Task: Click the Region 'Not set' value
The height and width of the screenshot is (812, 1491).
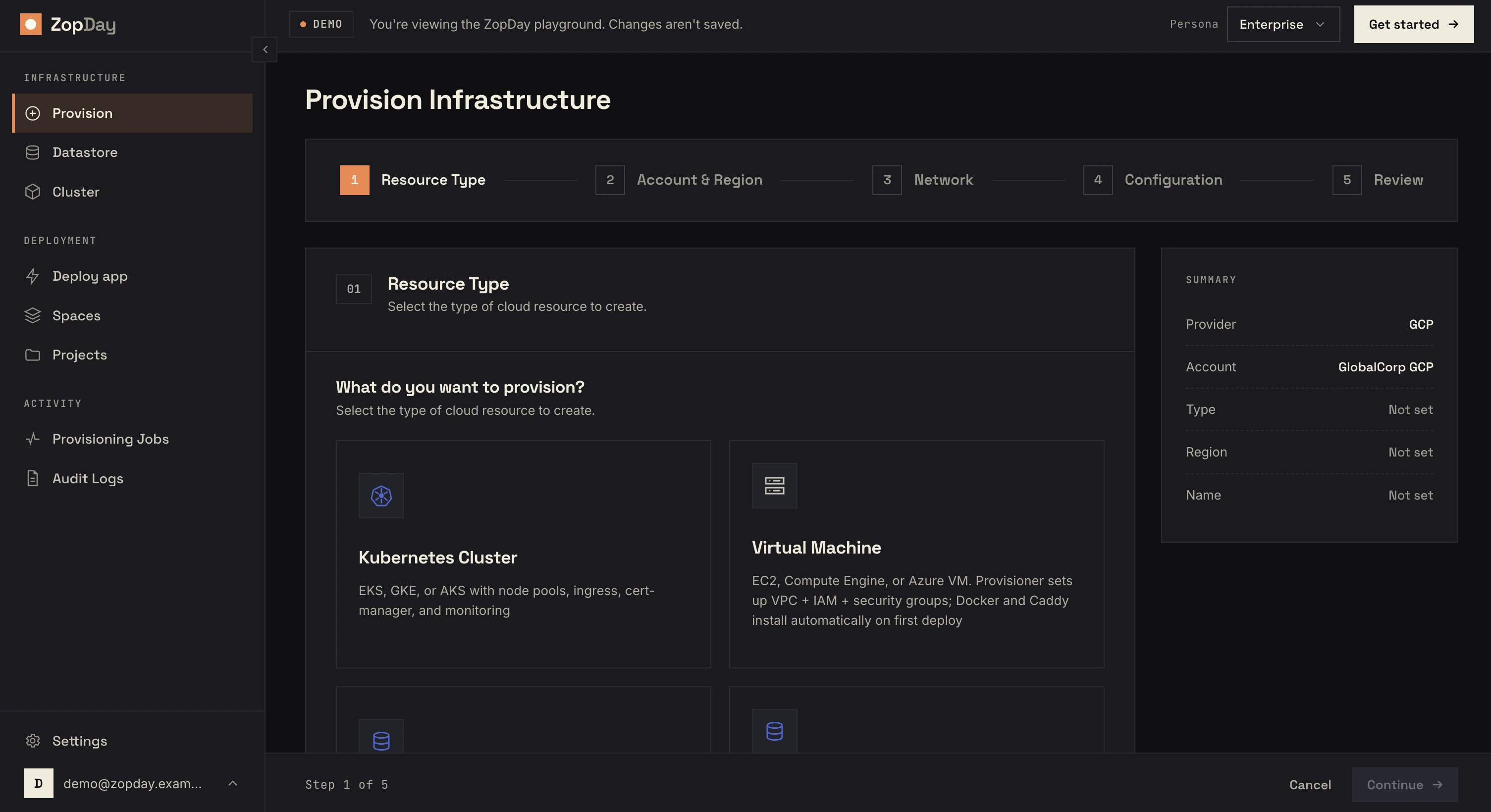Action: pos(1411,452)
